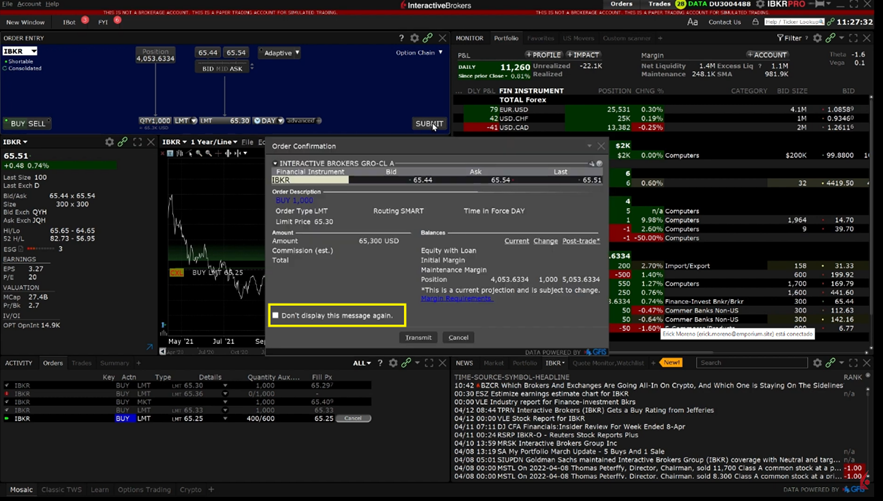Open the Account menu
Screen dimensions: 883x501
29,4
